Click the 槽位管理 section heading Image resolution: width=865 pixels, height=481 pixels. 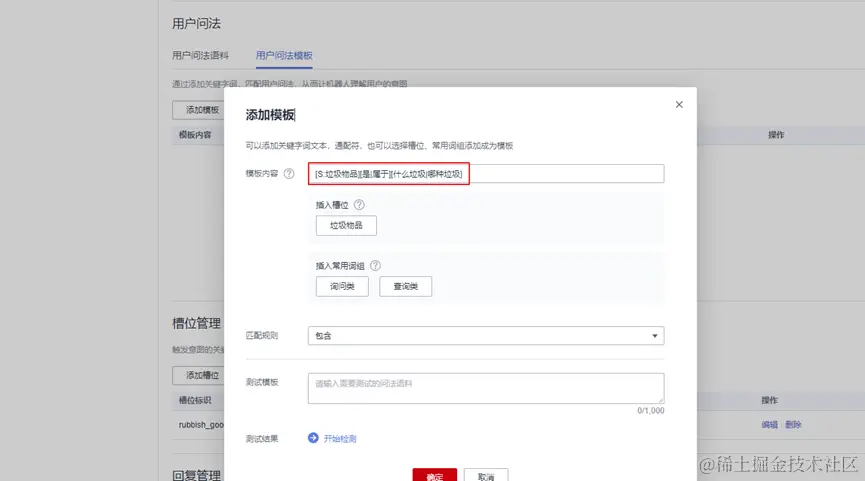[x=196, y=323]
